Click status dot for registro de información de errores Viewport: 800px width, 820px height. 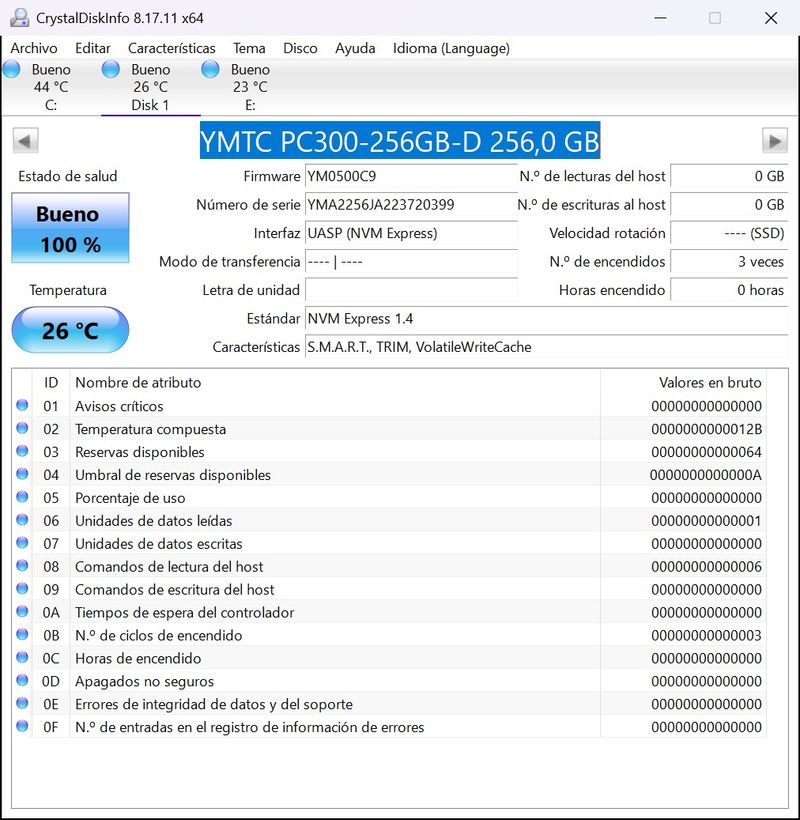coord(22,726)
